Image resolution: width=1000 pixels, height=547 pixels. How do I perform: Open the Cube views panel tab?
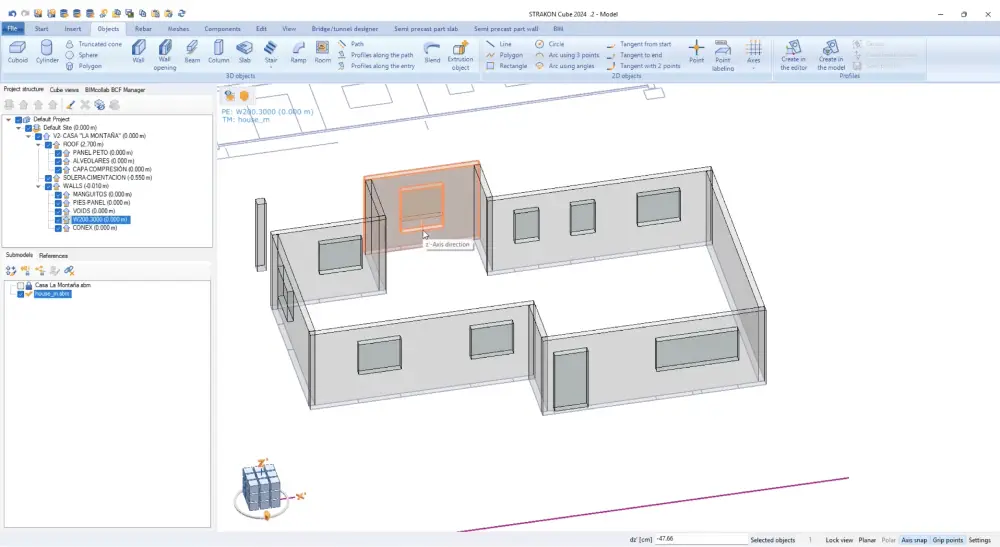pyautogui.click(x=65, y=90)
